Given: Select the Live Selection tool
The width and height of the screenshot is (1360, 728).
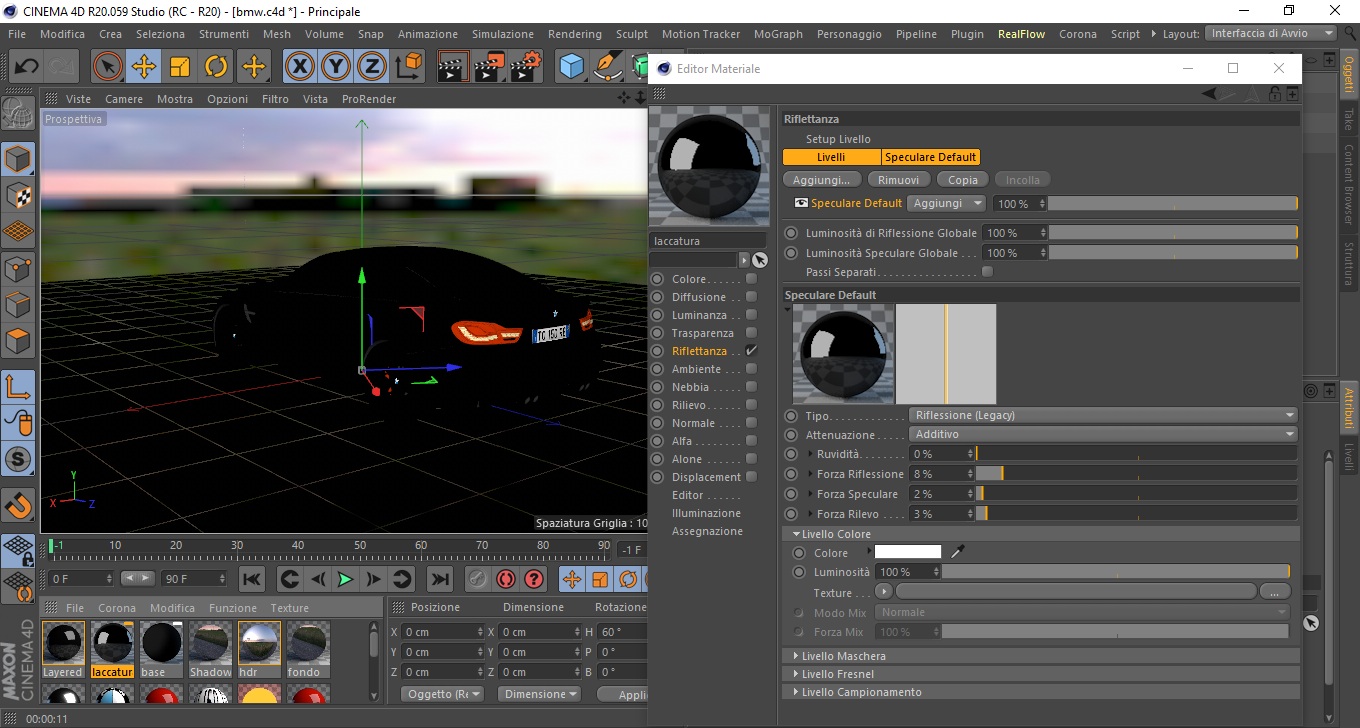Looking at the screenshot, I should coord(107,67).
